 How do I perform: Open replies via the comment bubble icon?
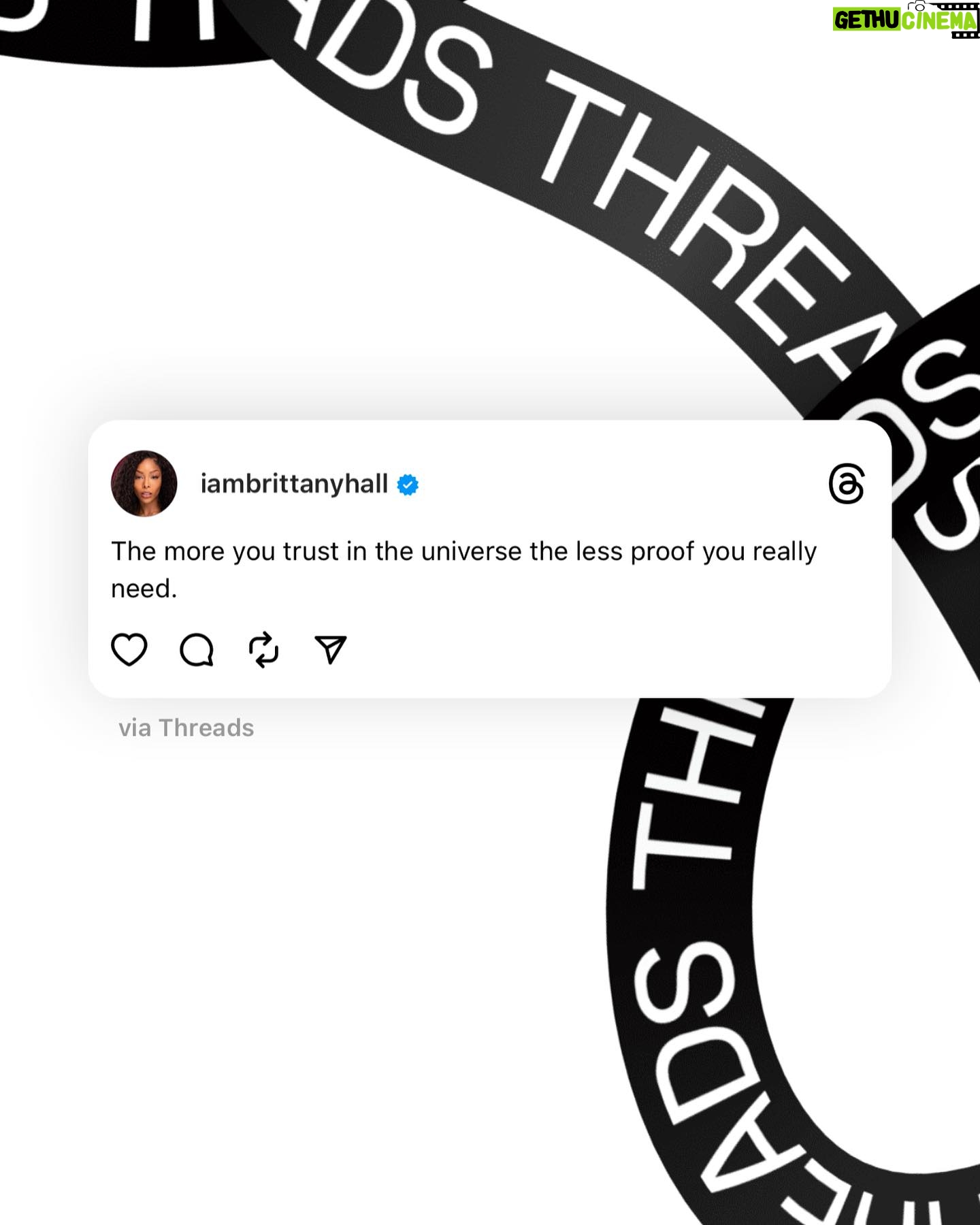(197, 649)
